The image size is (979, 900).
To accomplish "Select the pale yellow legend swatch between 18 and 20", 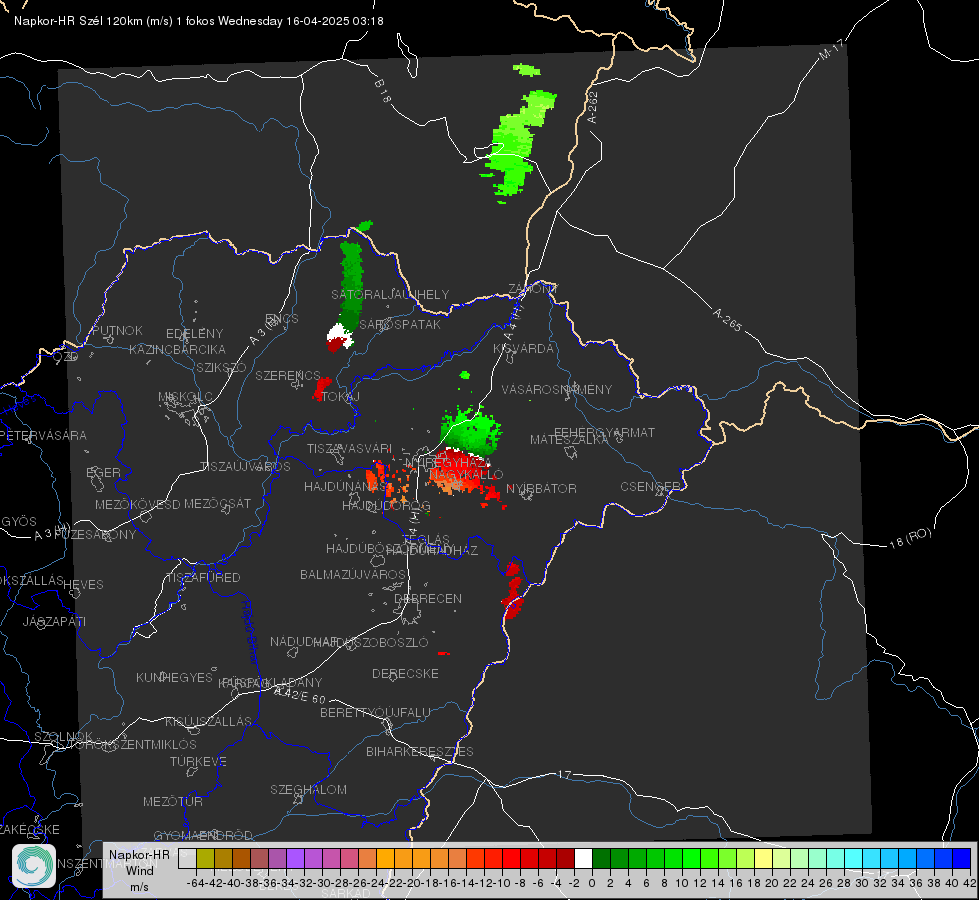I will (763, 859).
